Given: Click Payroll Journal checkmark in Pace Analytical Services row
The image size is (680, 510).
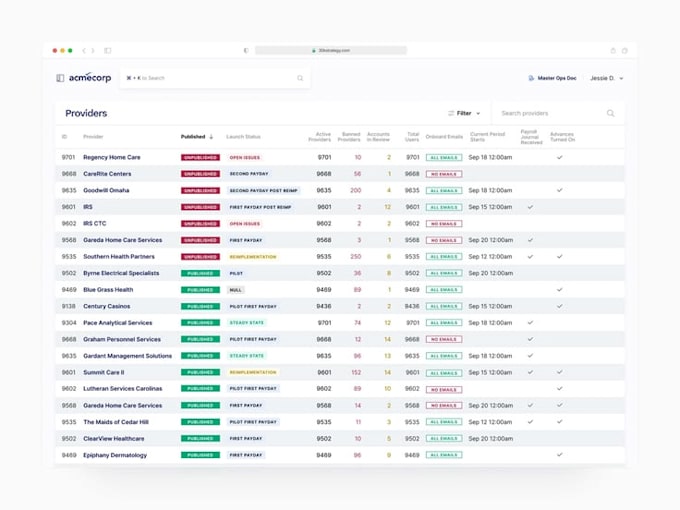Looking at the screenshot, I should pyautogui.click(x=530, y=323).
